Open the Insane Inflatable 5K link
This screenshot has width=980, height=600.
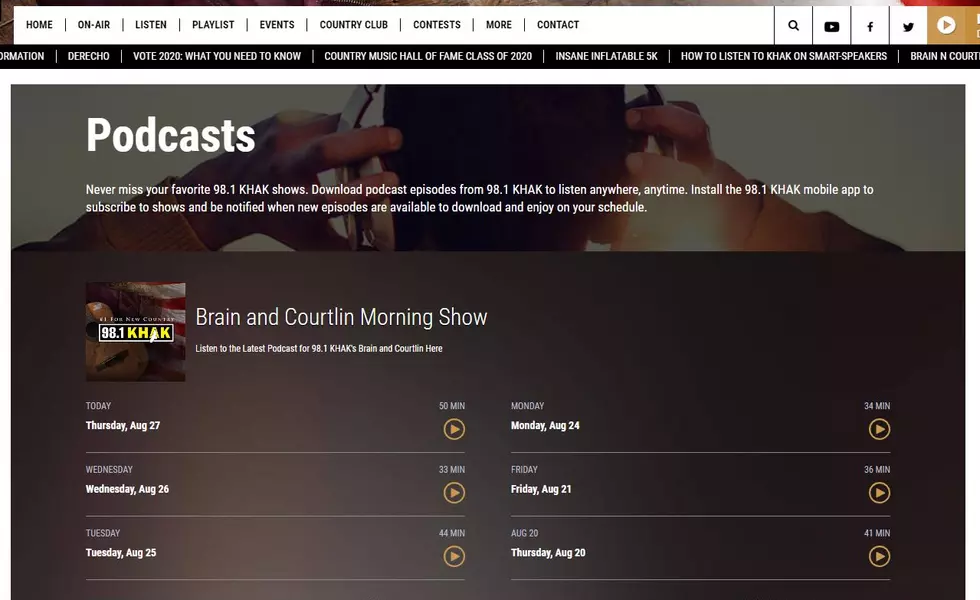click(x=606, y=56)
